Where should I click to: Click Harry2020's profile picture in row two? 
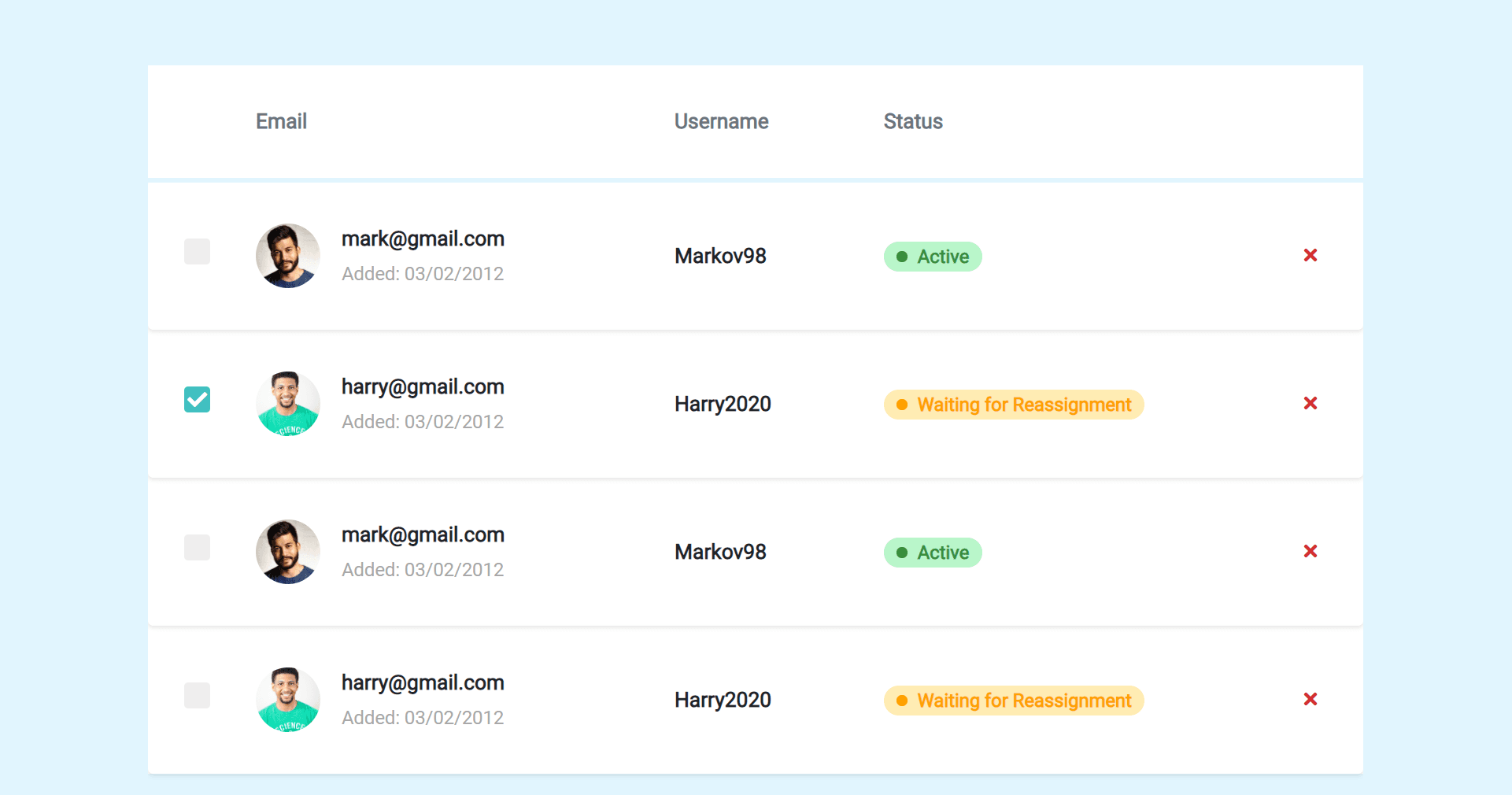click(287, 404)
